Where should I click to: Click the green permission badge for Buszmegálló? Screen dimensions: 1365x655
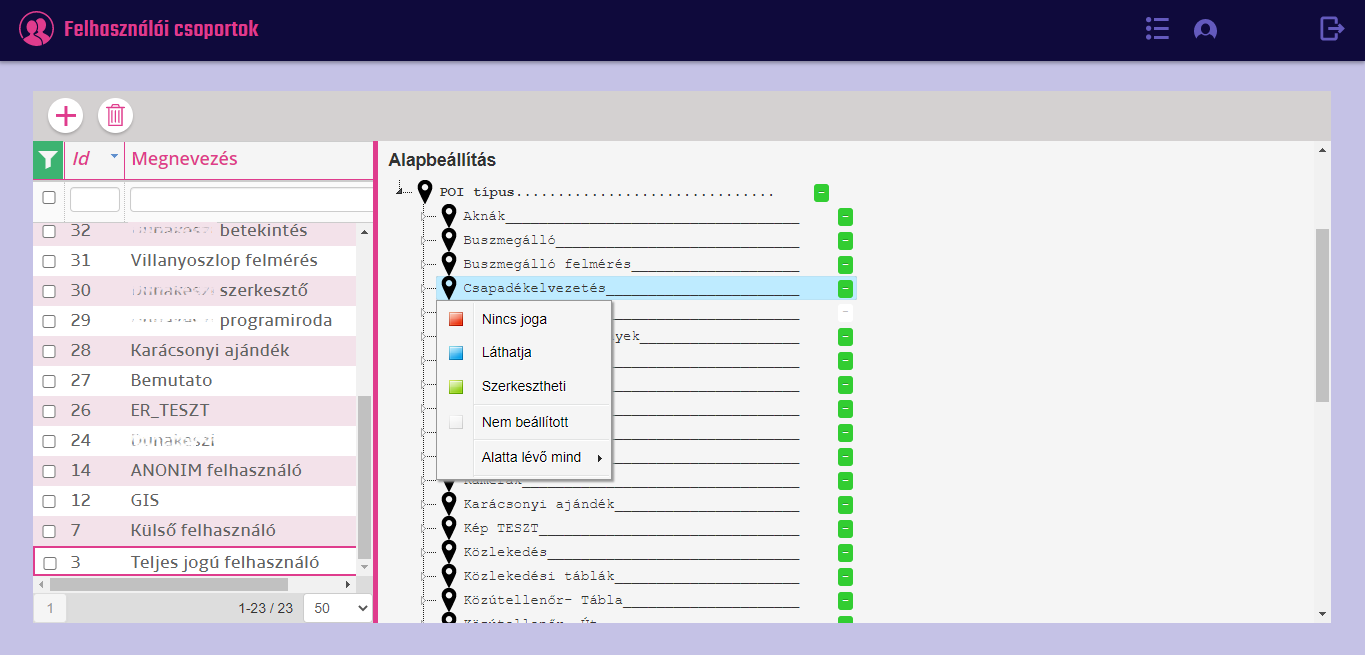pos(845,241)
